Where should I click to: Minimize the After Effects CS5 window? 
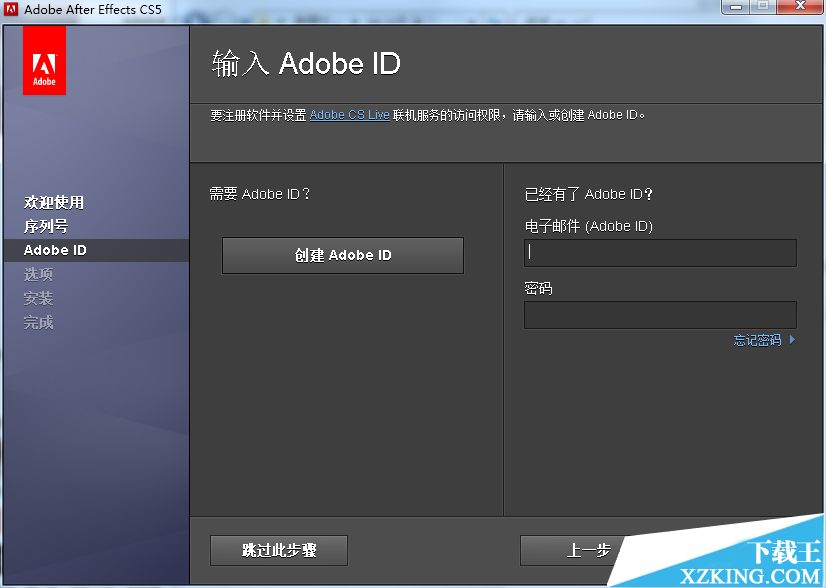(736, 7)
